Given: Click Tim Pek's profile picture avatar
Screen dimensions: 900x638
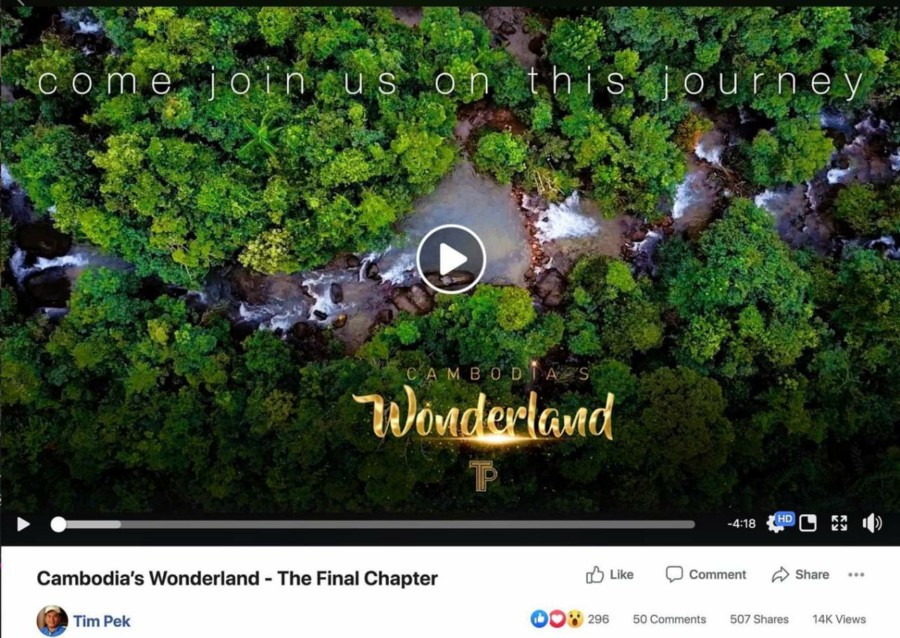Looking at the screenshot, I should (52, 621).
